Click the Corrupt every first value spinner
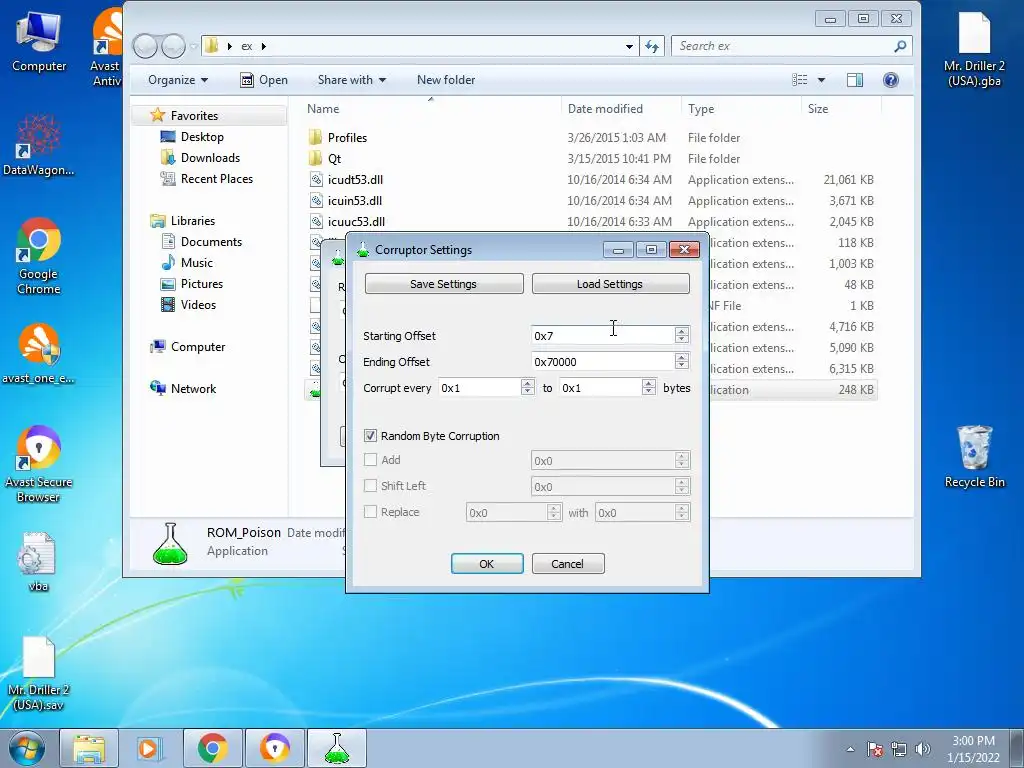 point(528,387)
